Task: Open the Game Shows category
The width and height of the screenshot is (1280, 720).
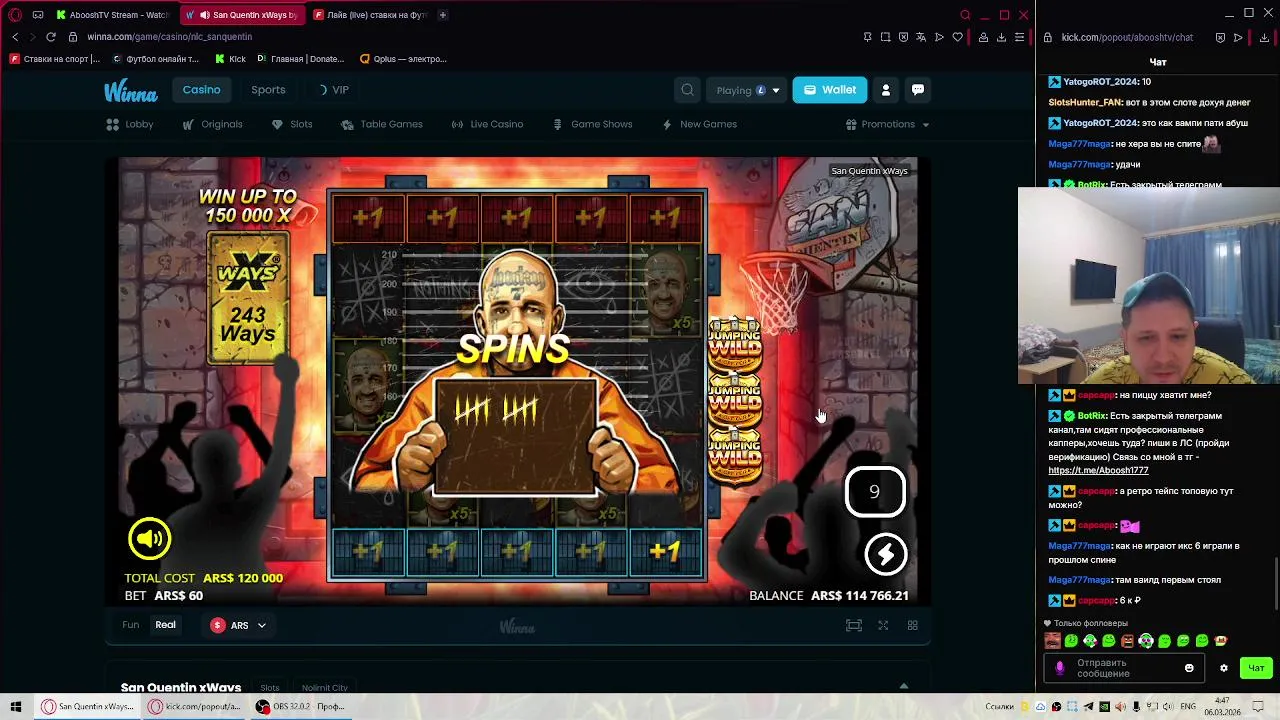Action: (592, 124)
